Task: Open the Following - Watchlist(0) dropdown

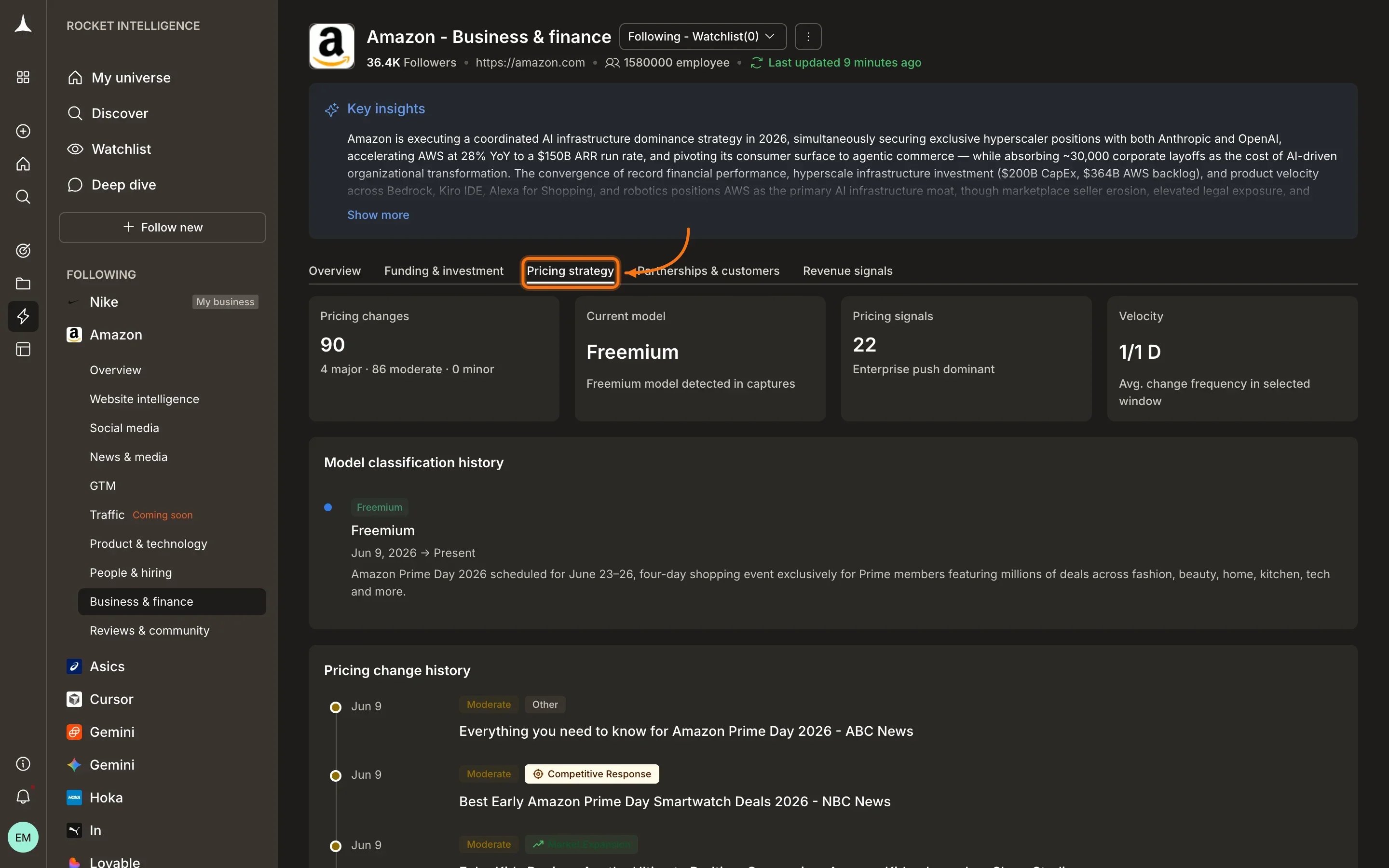Action: [x=703, y=37]
